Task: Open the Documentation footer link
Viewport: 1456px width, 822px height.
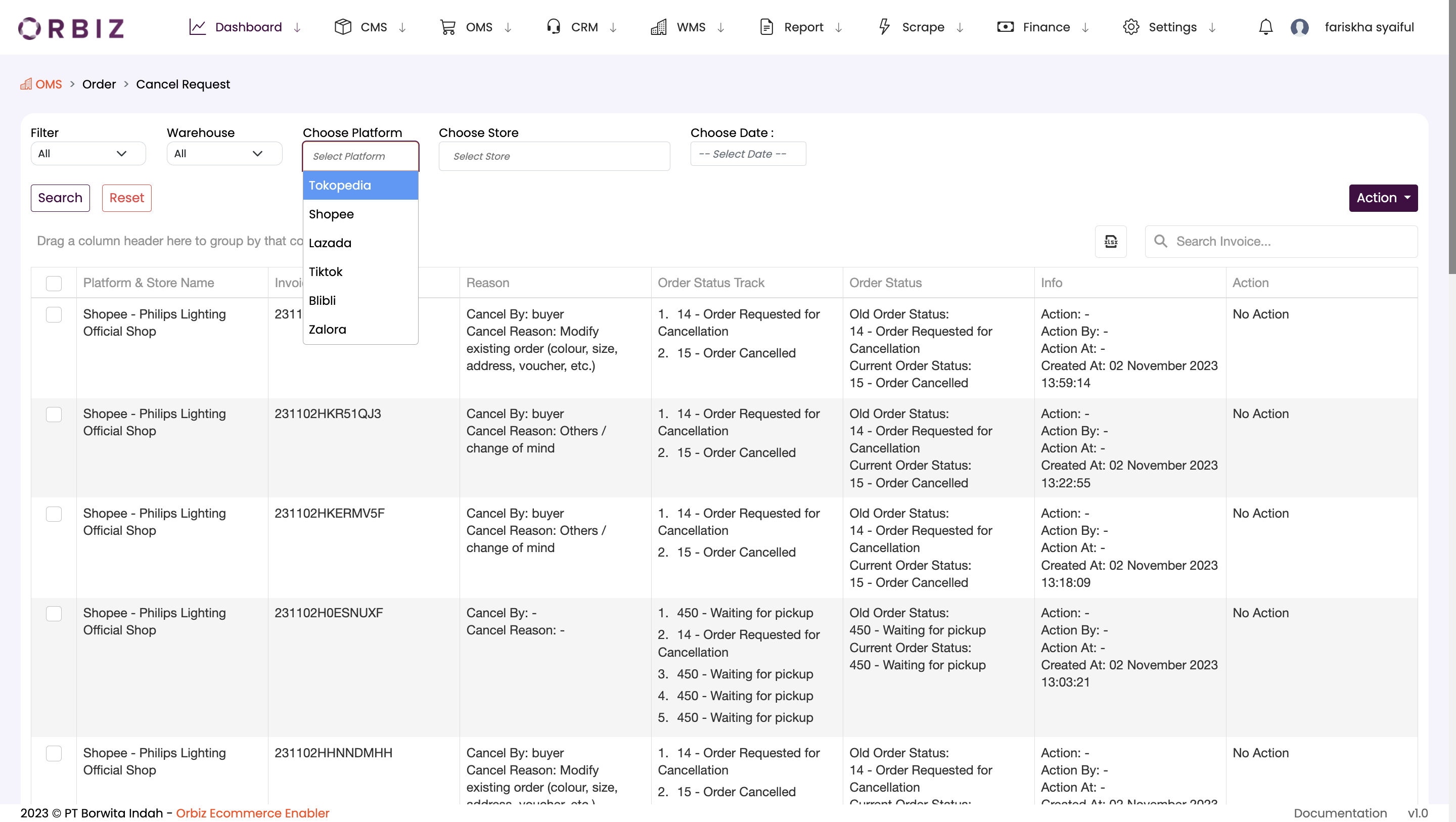Action: click(1340, 813)
